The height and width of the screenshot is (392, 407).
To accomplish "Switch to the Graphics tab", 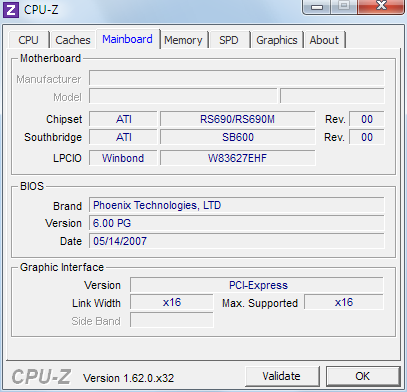I will [277, 40].
